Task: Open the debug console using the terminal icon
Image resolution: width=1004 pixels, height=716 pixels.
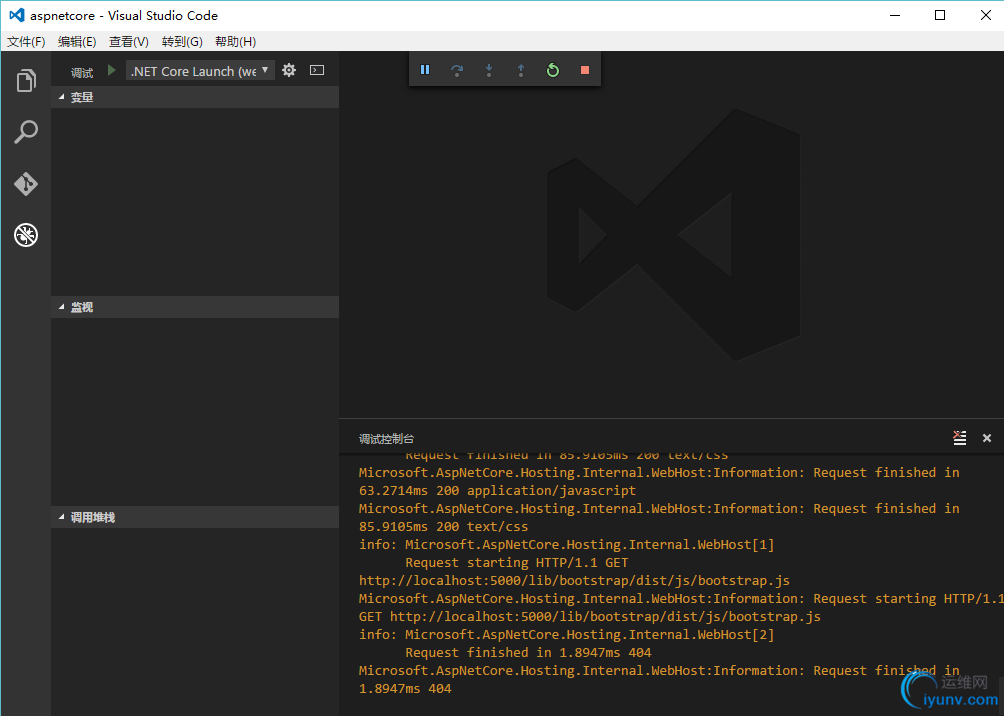Action: click(x=317, y=70)
